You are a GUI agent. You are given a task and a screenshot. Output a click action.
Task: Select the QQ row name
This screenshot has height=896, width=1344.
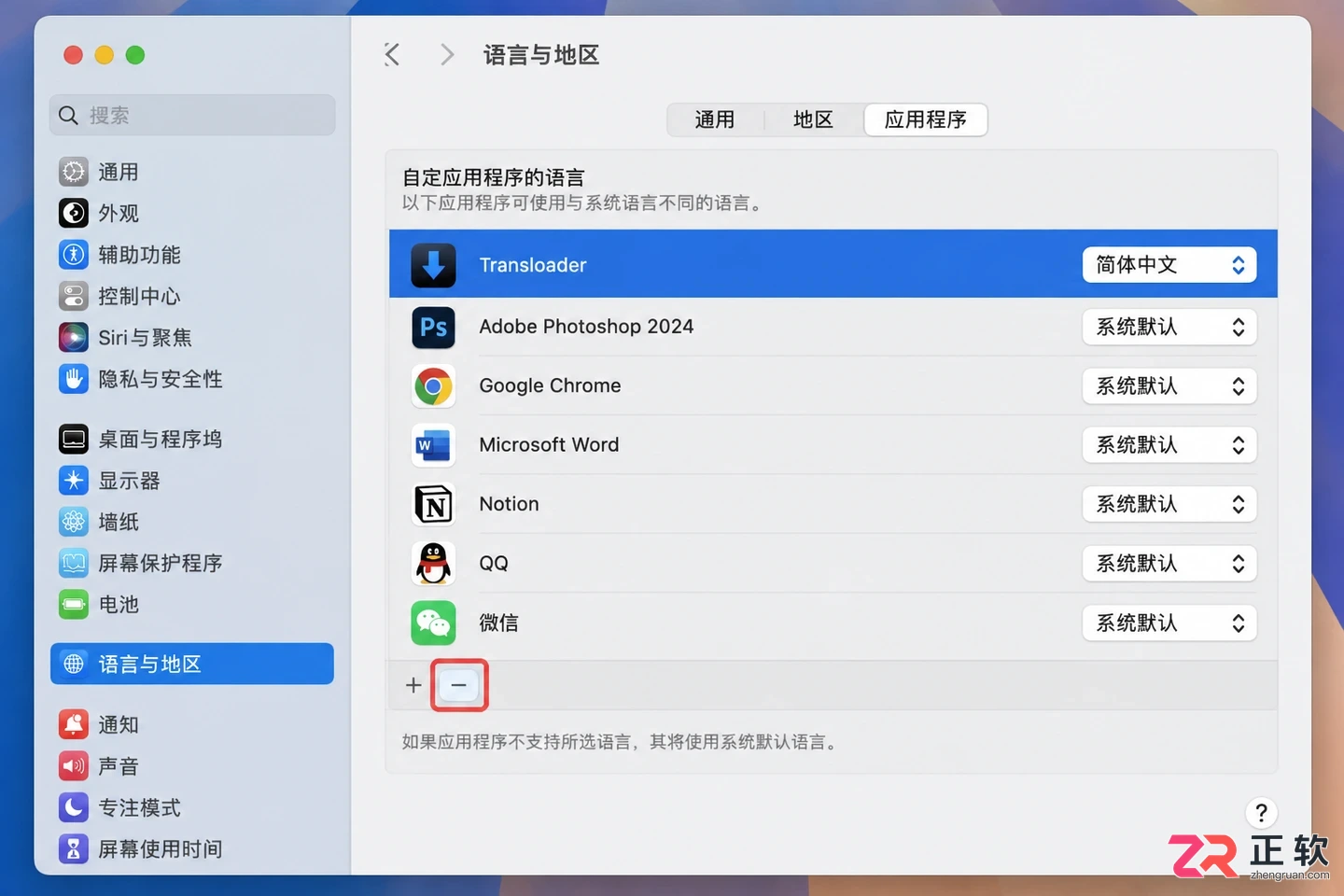click(494, 564)
